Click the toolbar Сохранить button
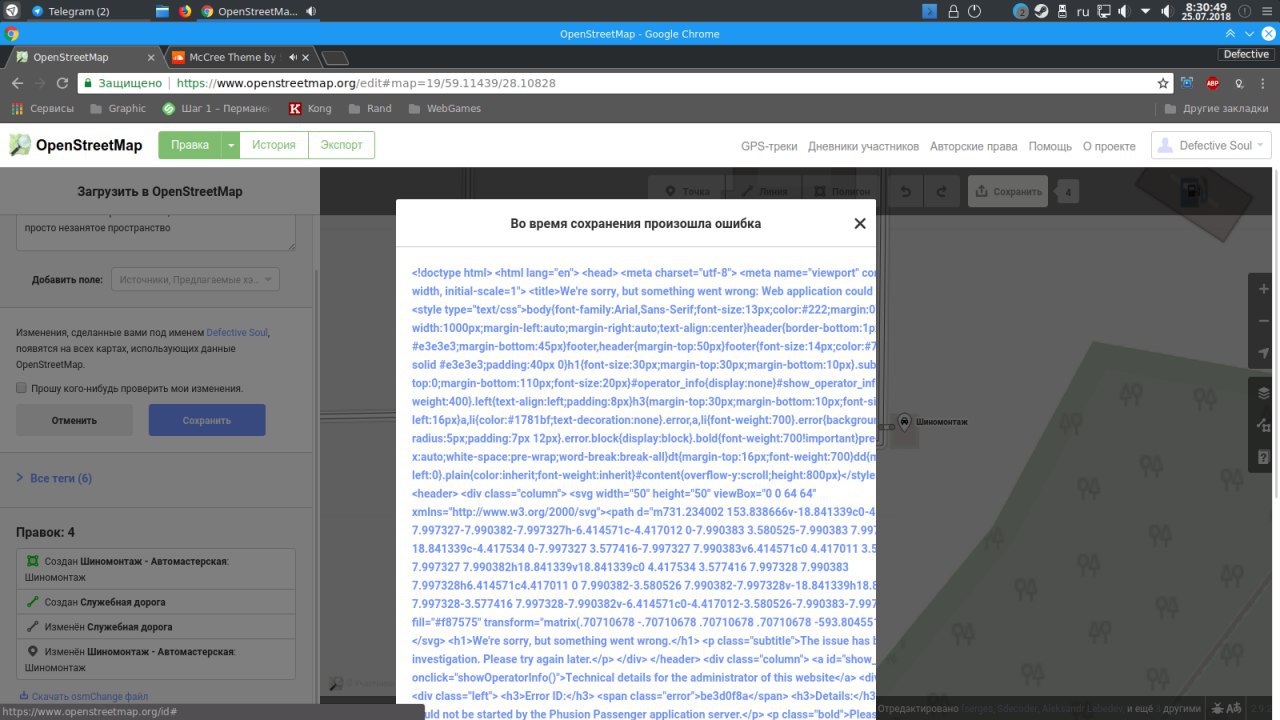The image size is (1280, 720). coord(1008,191)
